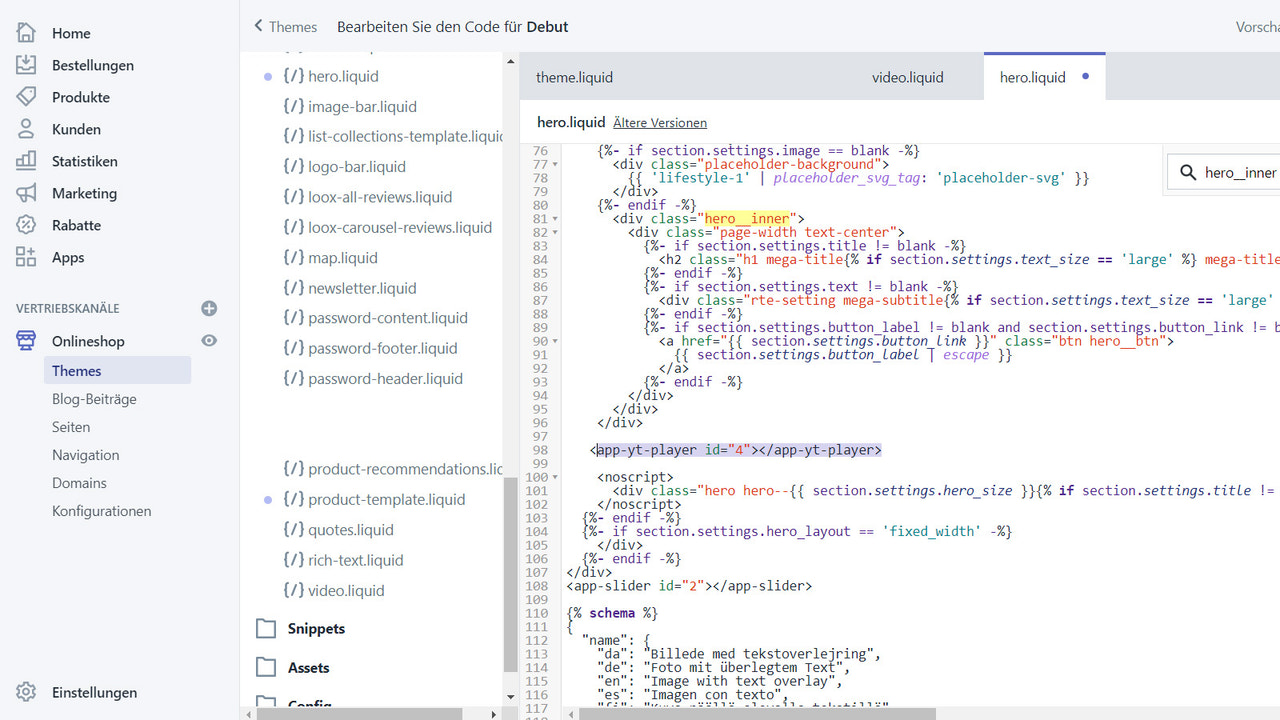Open product-template.liquid in the file list
Screen dimensions: 1280x720
386,499
